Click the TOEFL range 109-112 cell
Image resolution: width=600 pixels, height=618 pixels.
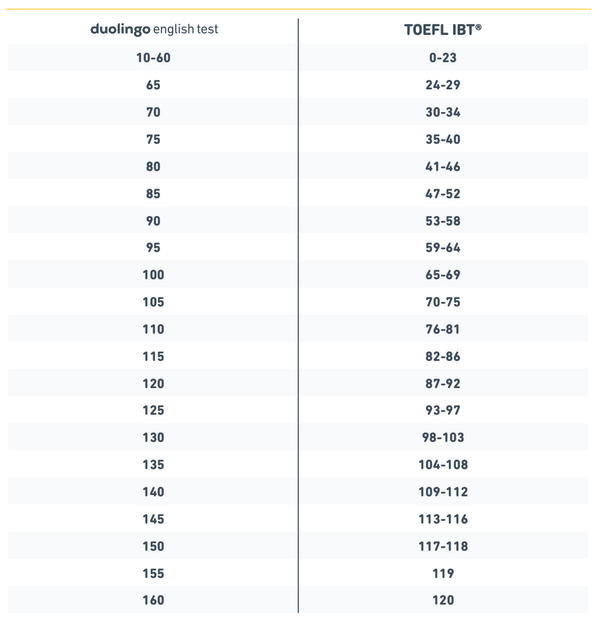pyautogui.click(x=442, y=491)
